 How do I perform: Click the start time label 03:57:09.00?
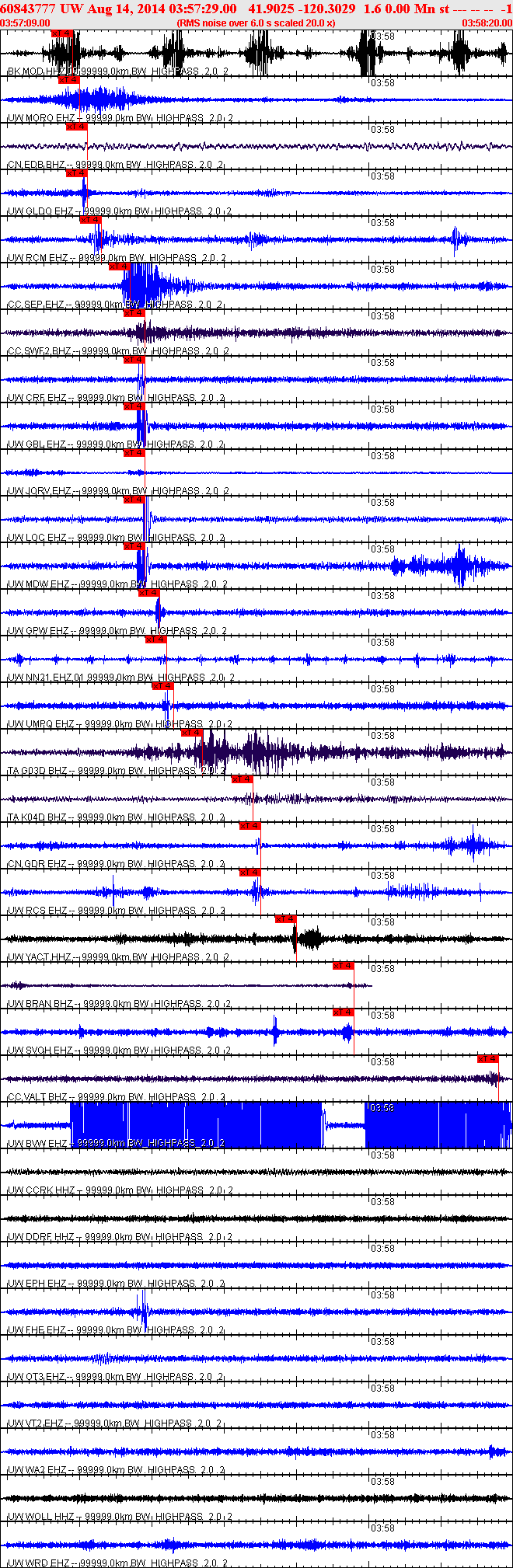25,23
